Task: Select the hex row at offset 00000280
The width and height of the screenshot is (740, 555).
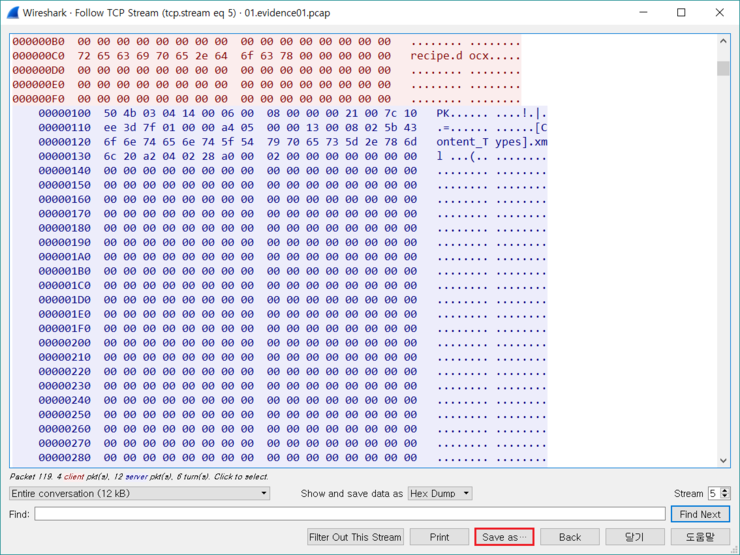Action: tap(293, 457)
